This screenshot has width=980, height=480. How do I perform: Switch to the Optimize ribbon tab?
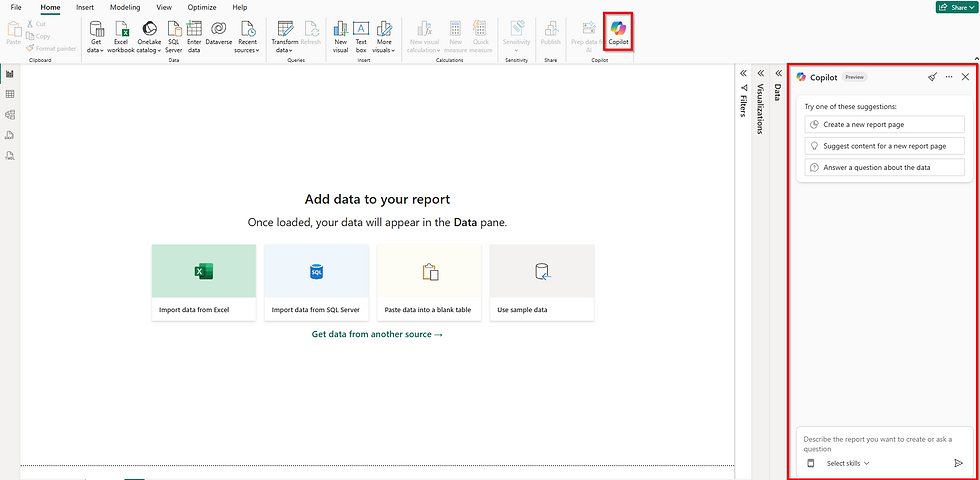(202, 8)
